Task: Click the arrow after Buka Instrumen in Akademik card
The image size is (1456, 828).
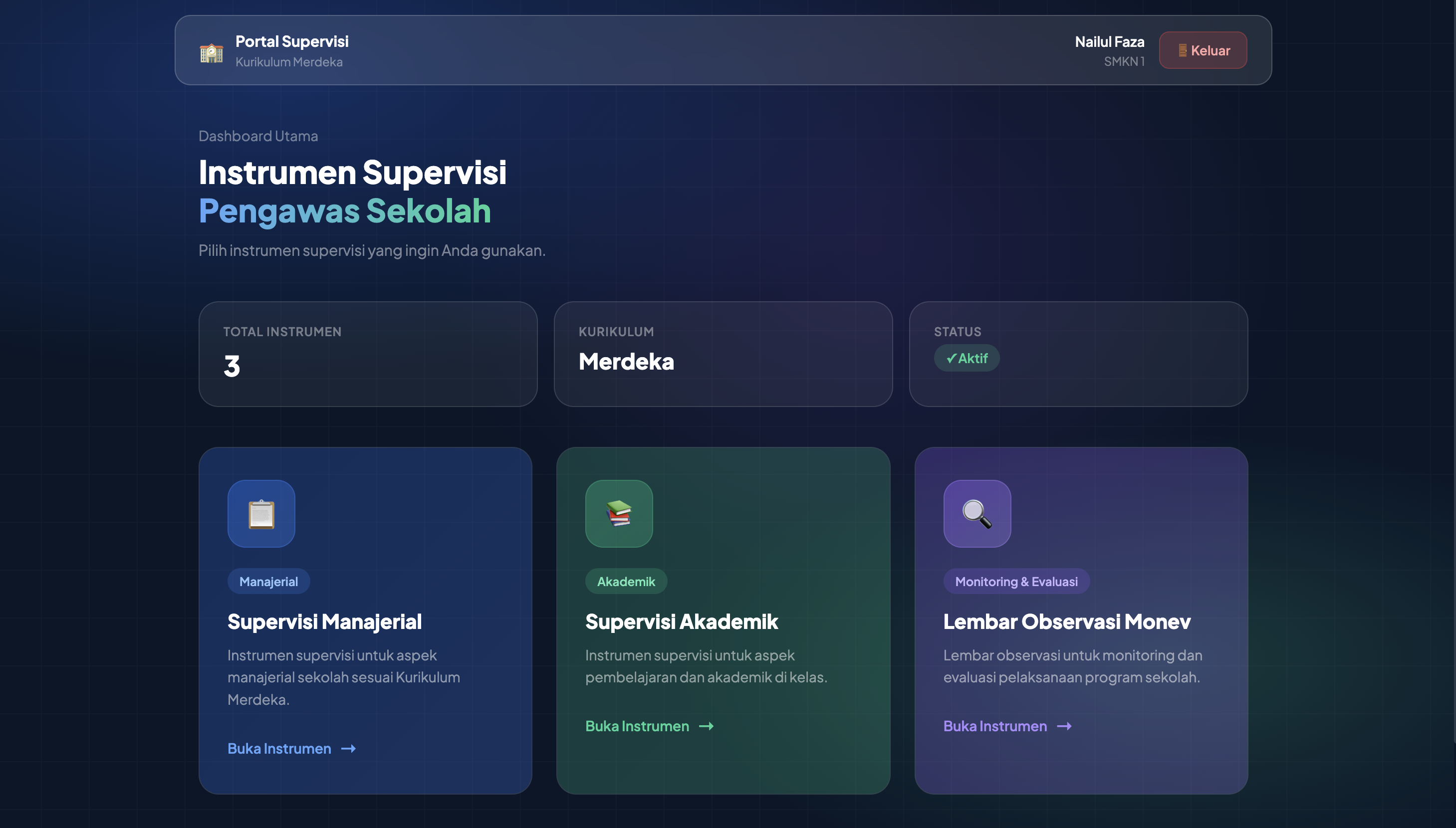Action: tap(707, 726)
